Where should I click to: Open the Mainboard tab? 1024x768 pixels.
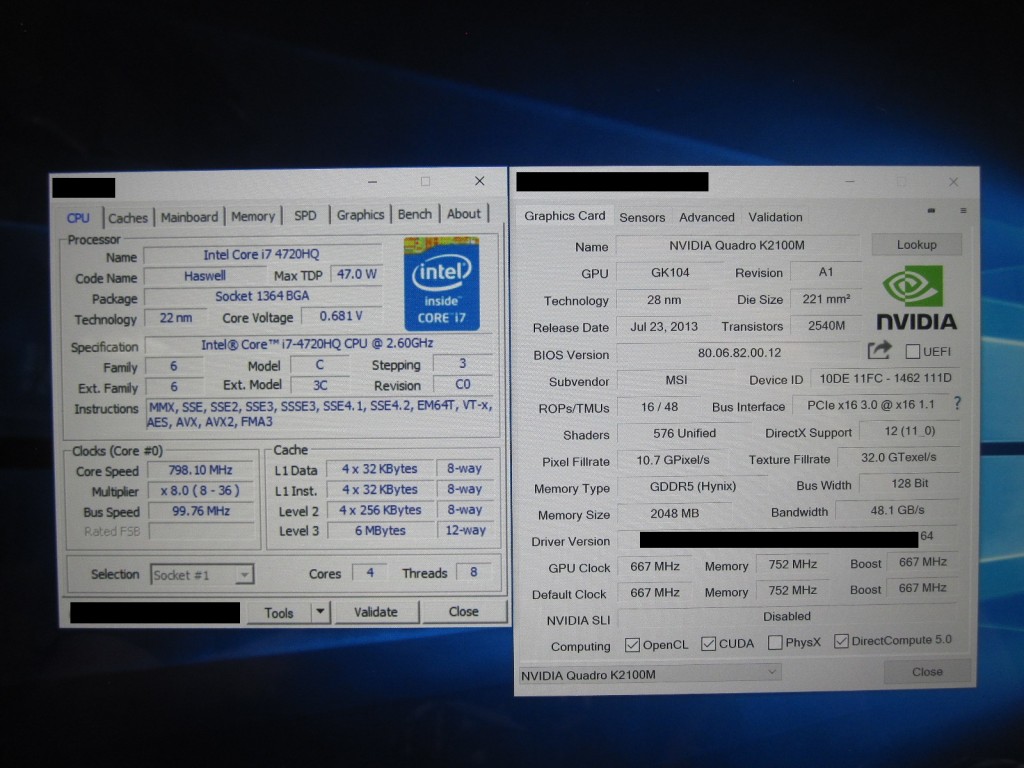click(x=189, y=217)
